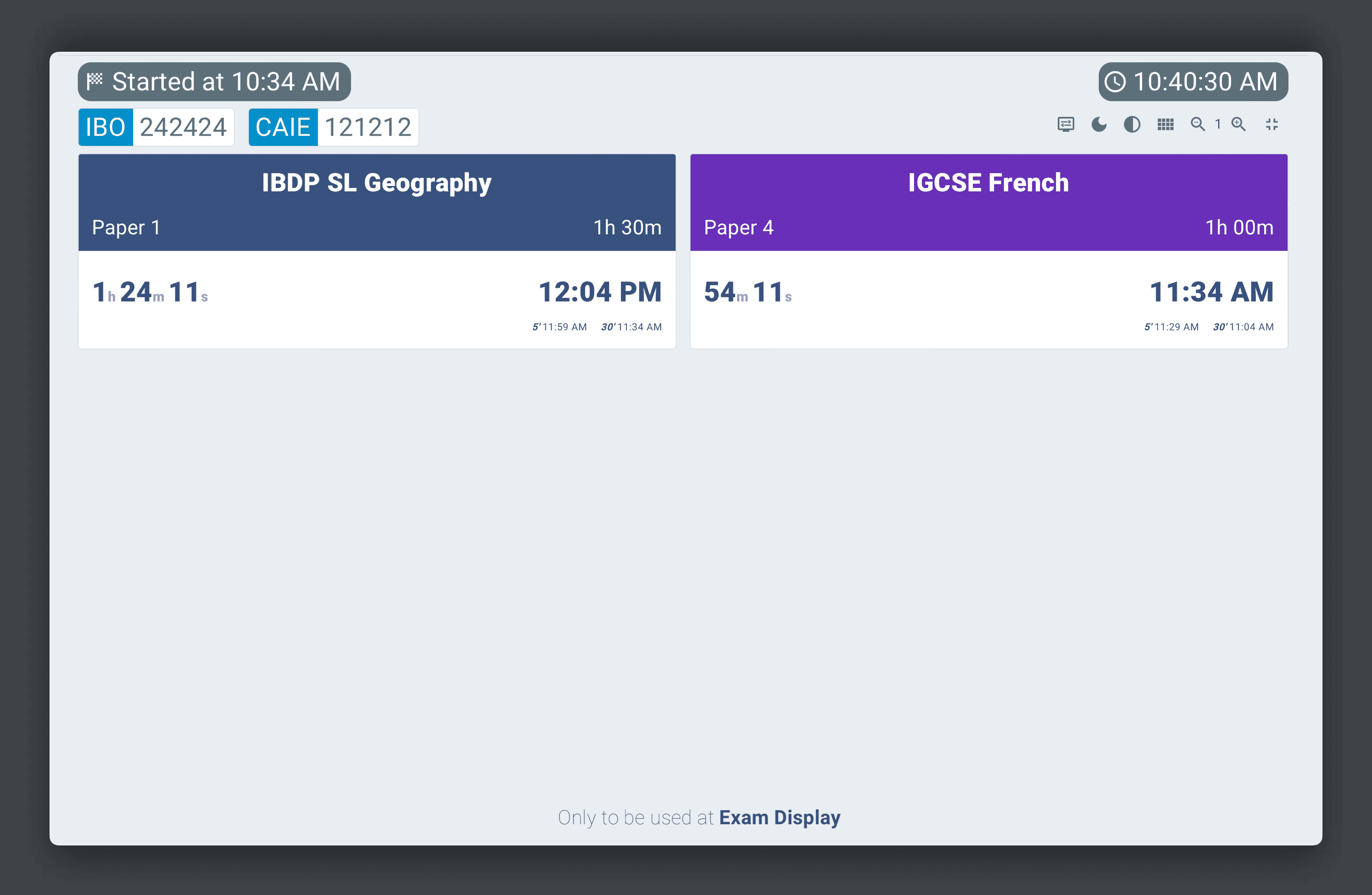This screenshot has width=1372, height=895.
Task: Zoom in with the plus magnifier
Action: [1238, 125]
